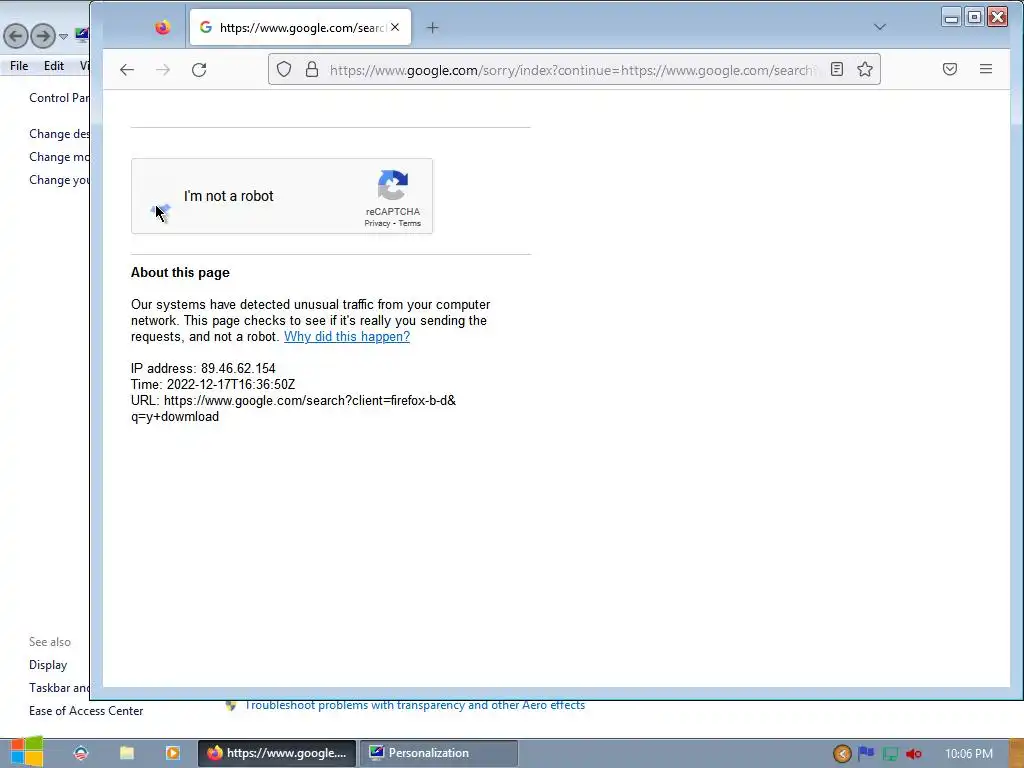Open Edit menu in Control Panel window
1024x768 pixels.
pos(54,66)
